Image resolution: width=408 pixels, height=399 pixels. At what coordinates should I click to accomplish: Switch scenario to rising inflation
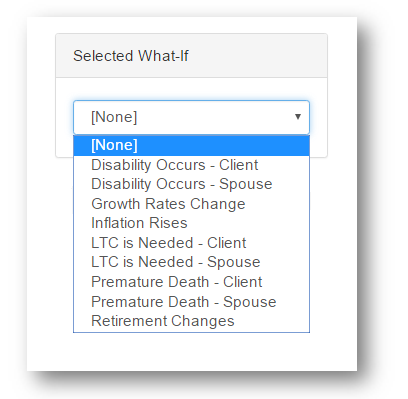pos(191,223)
